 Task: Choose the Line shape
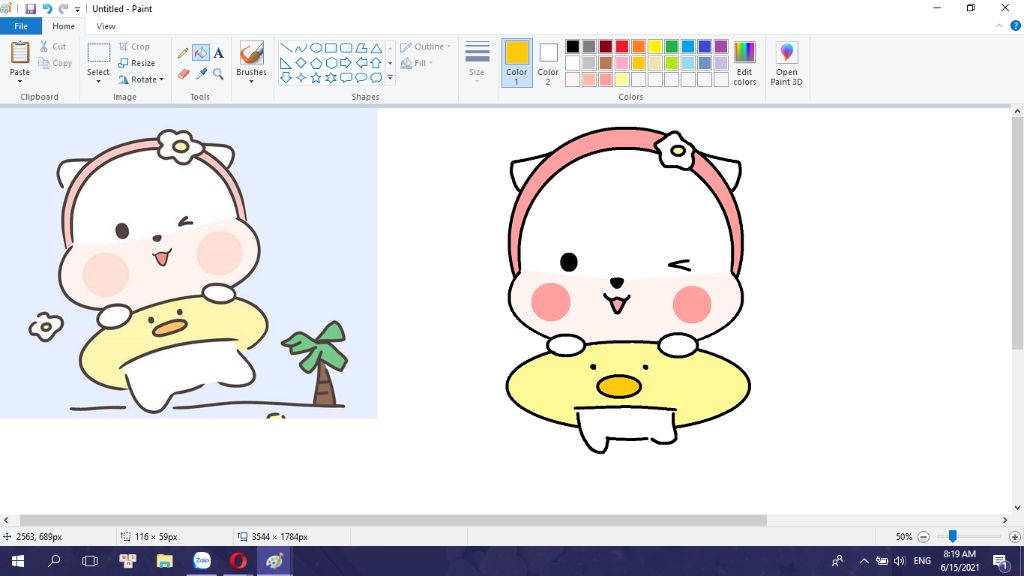click(x=285, y=48)
